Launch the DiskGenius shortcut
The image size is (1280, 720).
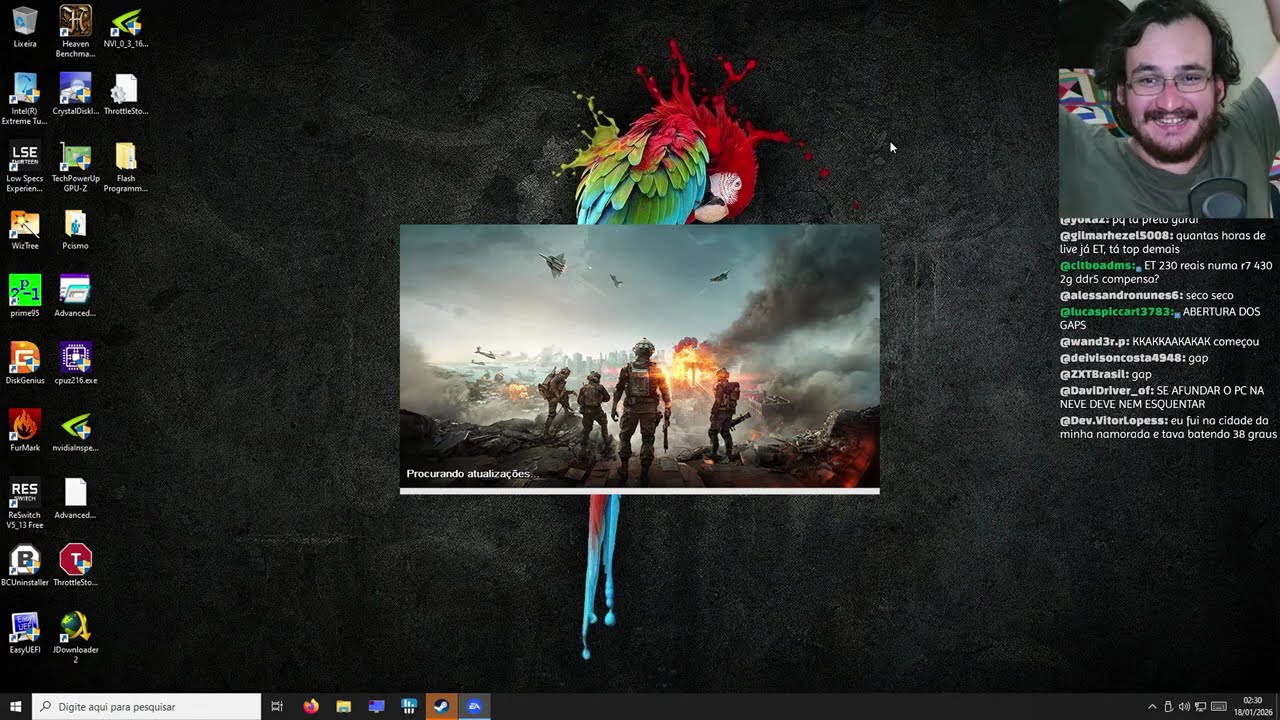pos(25,364)
